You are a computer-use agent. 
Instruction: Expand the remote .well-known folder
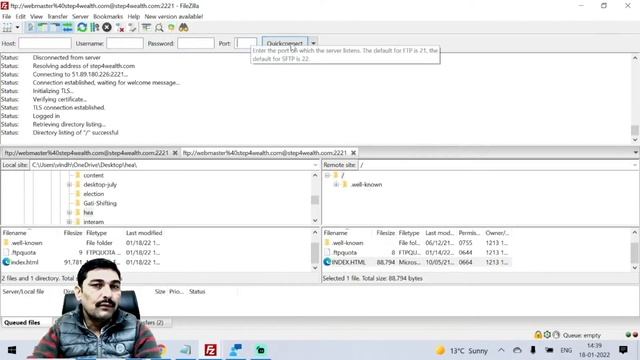[336, 184]
